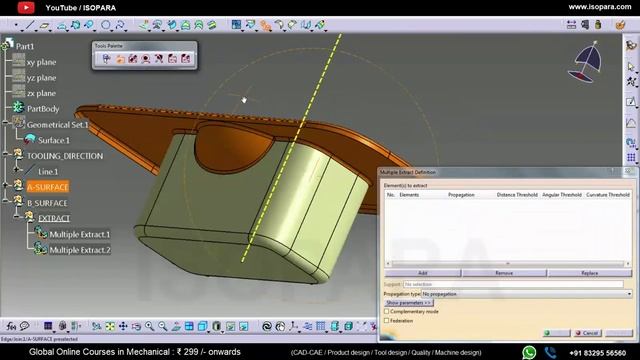Click the last Tools Palette icon
The width and height of the screenshot is (640, 360).
click(x=186, y=59)
